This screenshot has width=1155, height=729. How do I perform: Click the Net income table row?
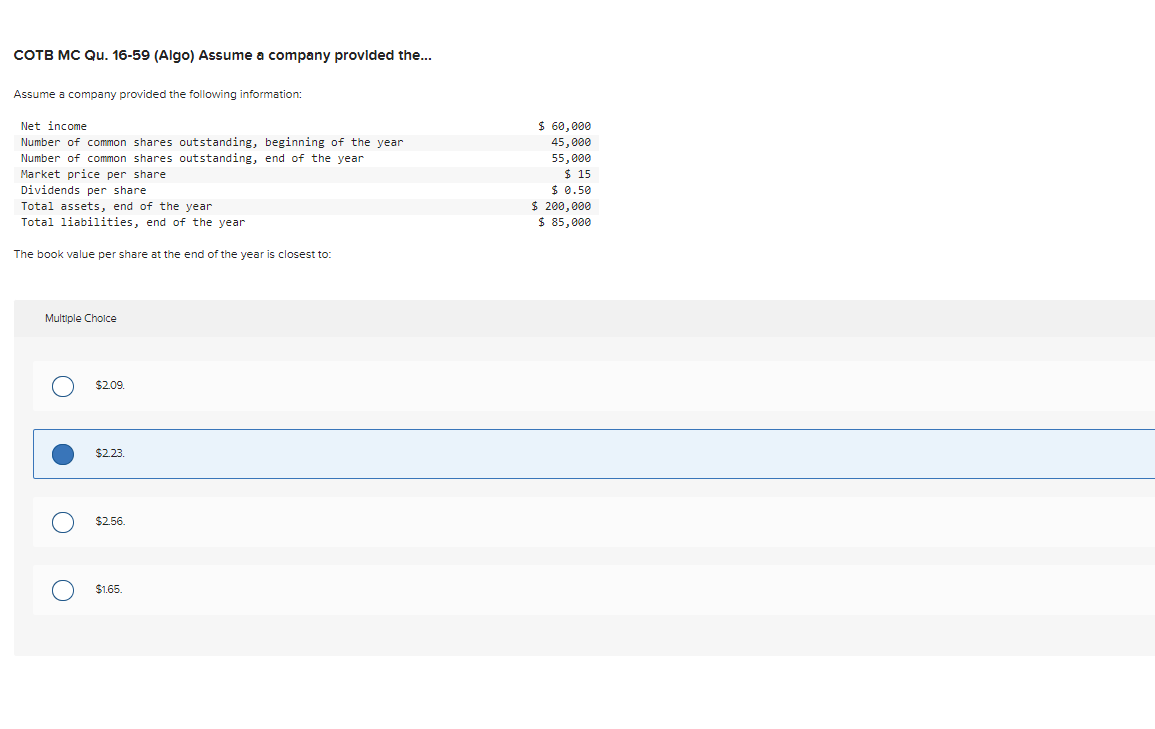(x=300, y=126)
